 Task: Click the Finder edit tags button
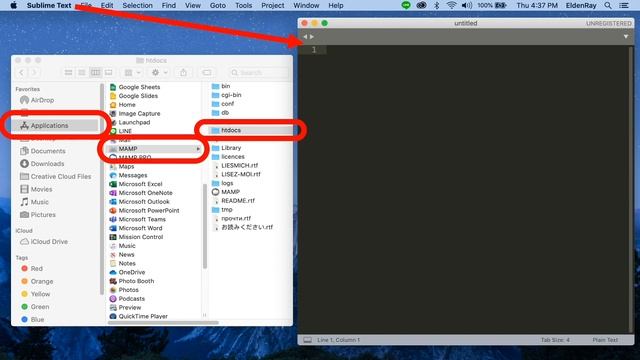207,73
